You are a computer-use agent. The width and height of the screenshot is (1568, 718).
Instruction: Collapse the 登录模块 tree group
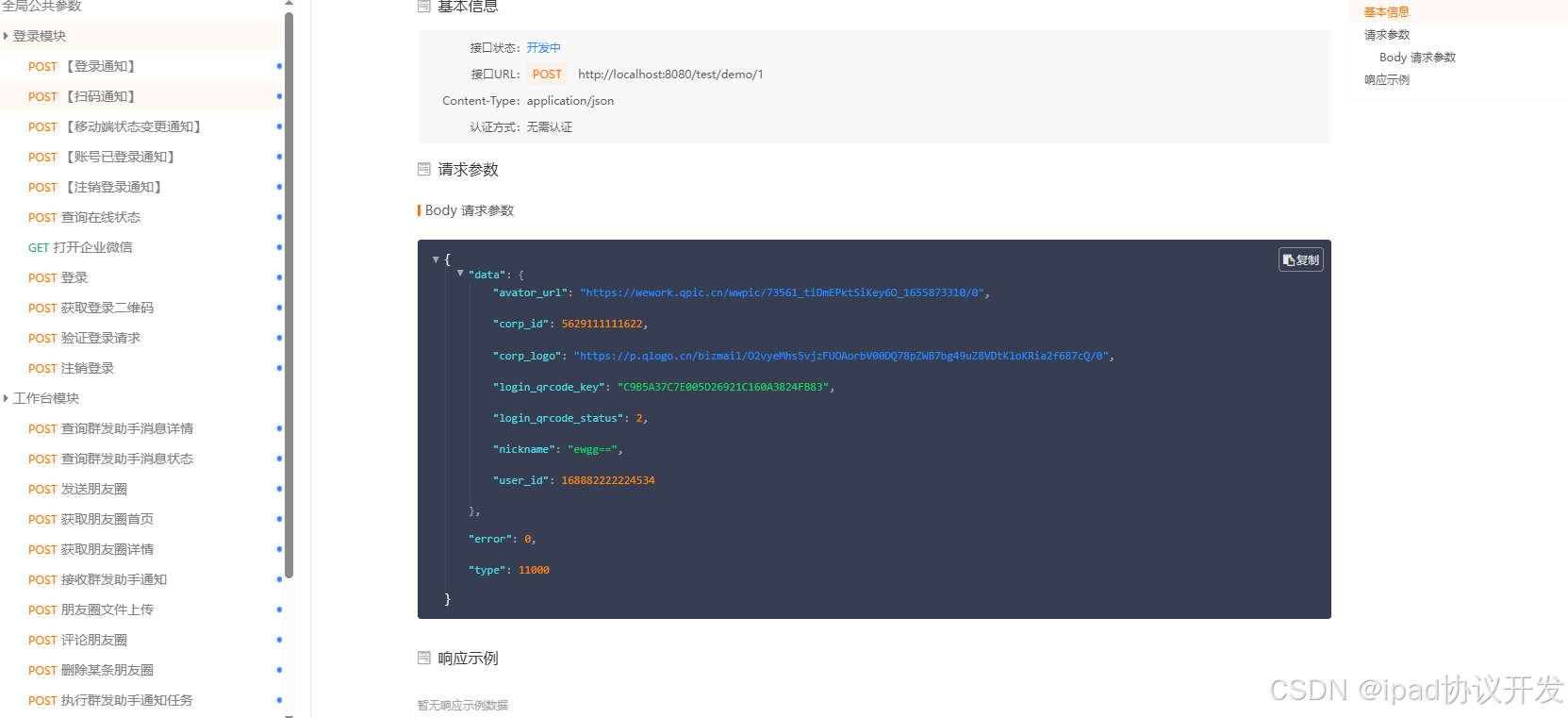[x=6, y=36]
